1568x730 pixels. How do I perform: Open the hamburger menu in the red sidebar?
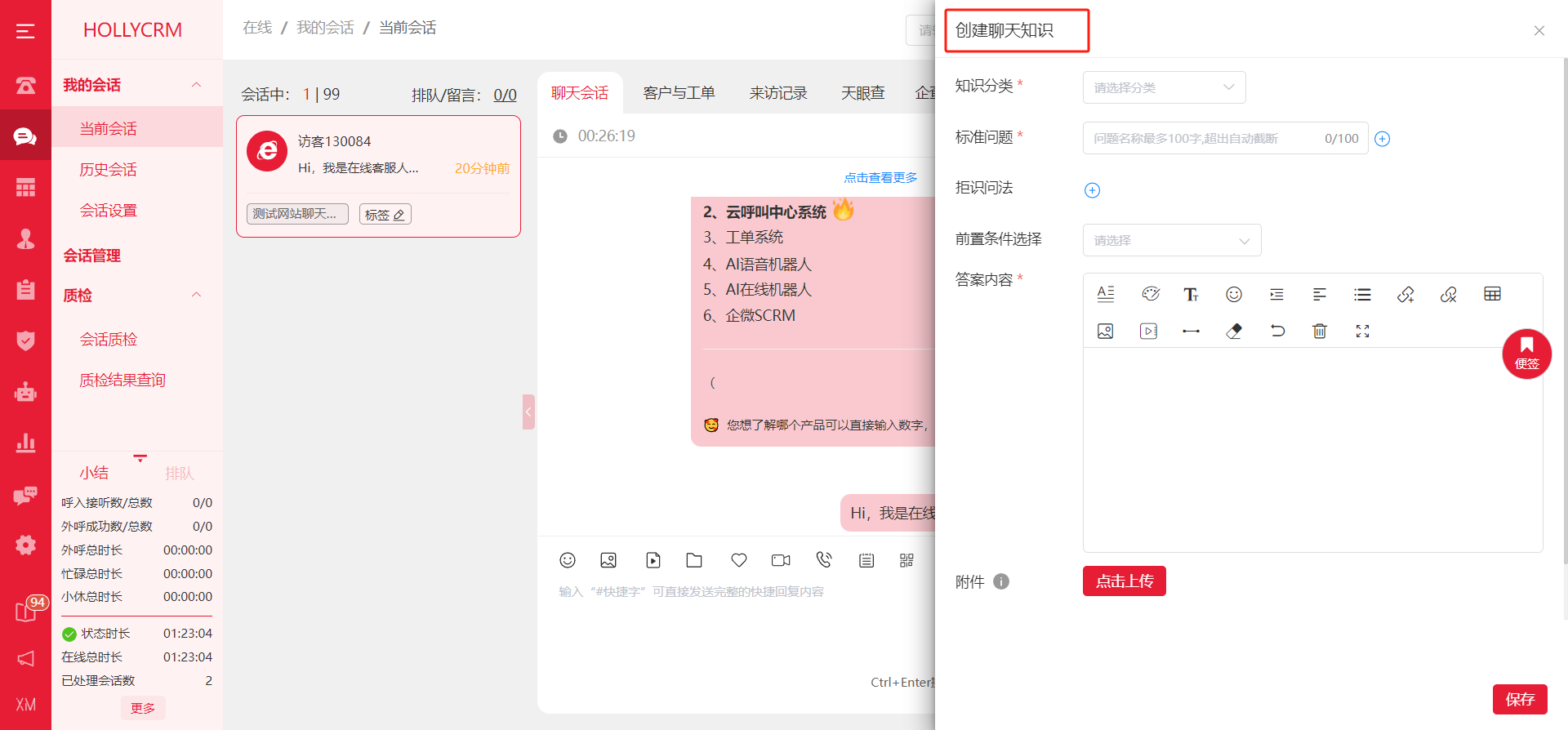coord(25,31)
